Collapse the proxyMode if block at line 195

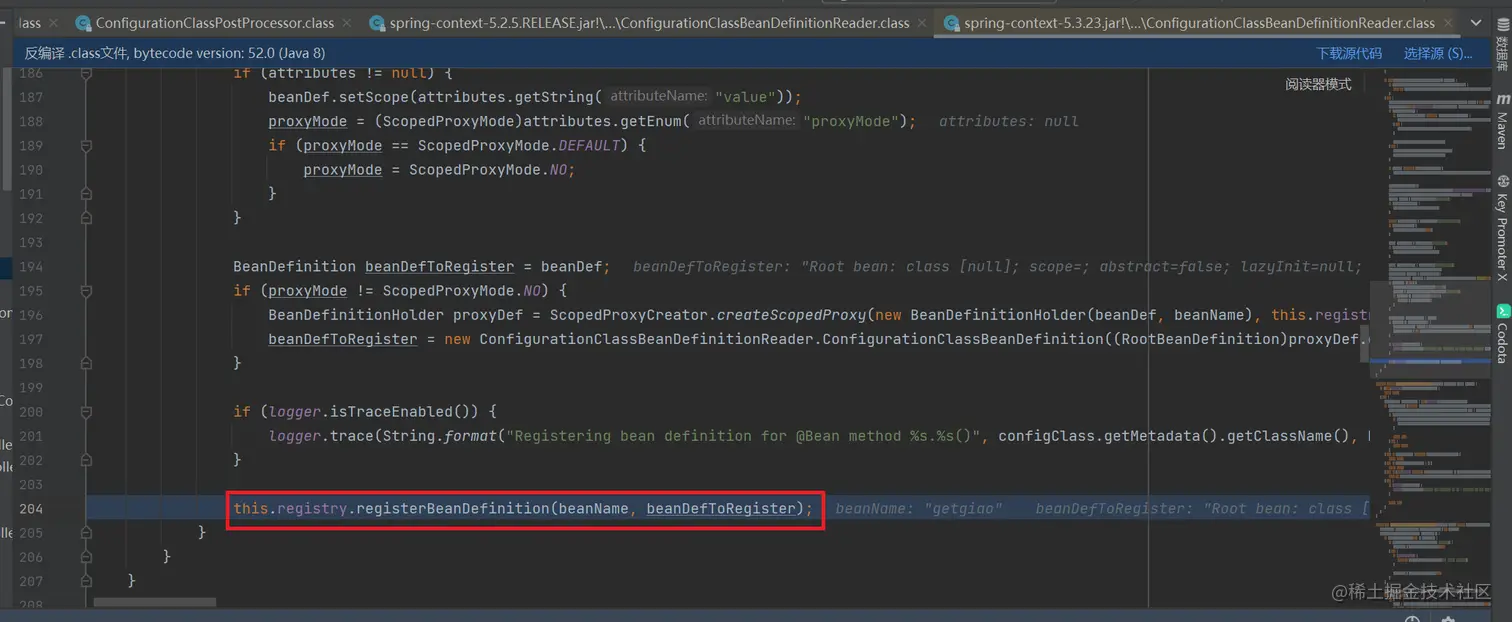tap(86, 290)
